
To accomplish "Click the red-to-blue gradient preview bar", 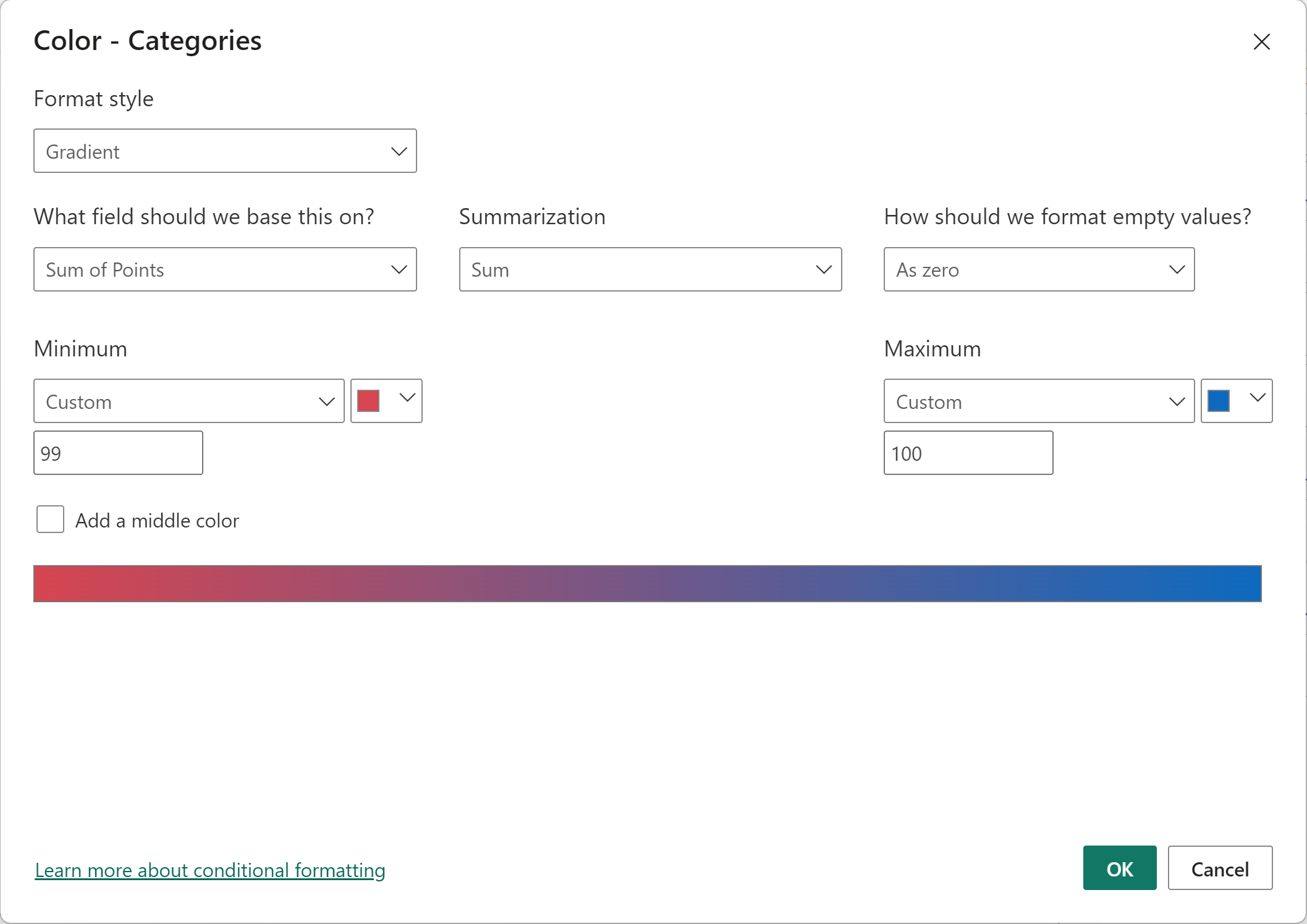I will click(647, 584).
